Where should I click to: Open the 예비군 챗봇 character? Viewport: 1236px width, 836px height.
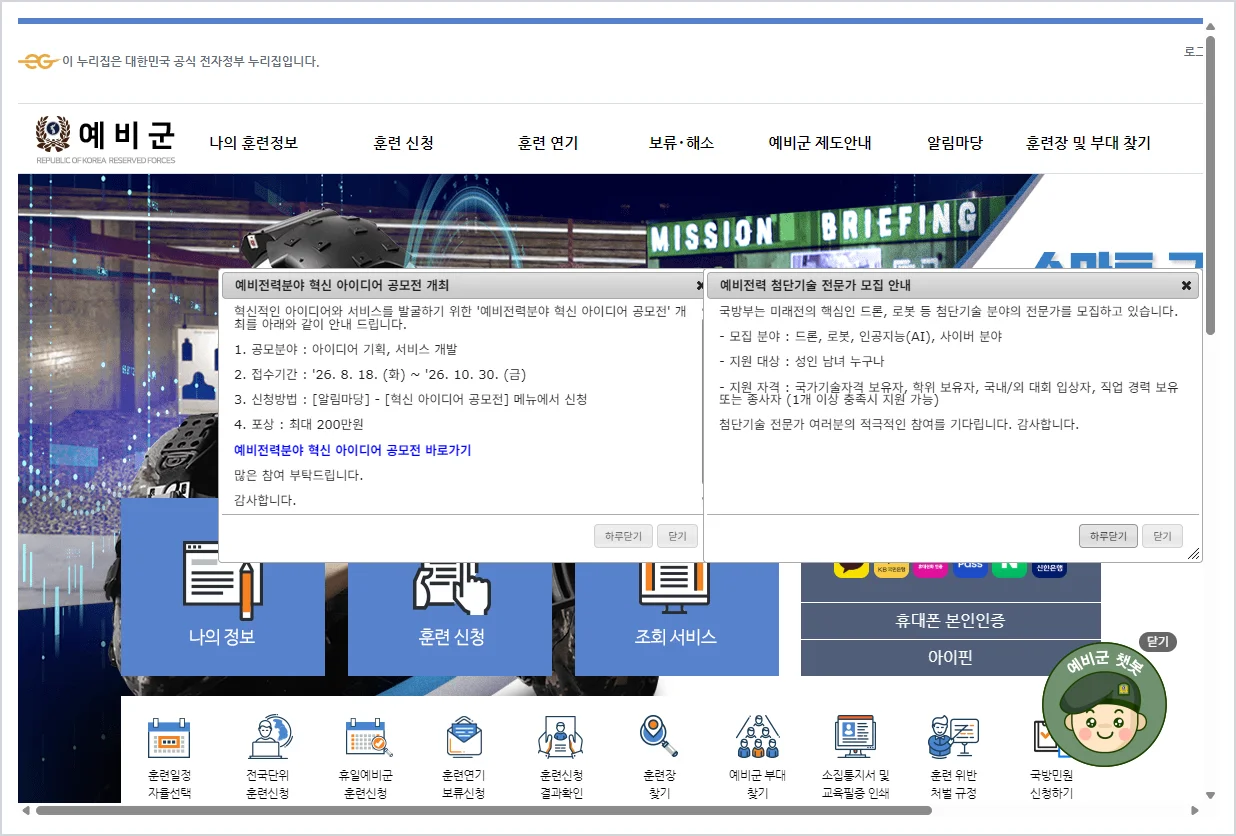click(x=1104, y=706)
